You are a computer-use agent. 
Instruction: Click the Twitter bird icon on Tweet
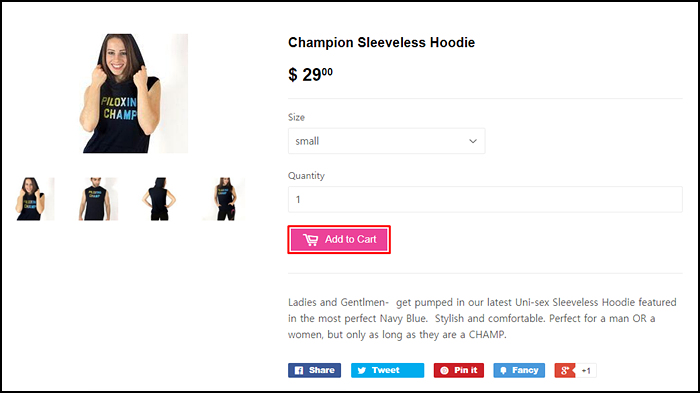pyautogui.click(x=362, y=370)
